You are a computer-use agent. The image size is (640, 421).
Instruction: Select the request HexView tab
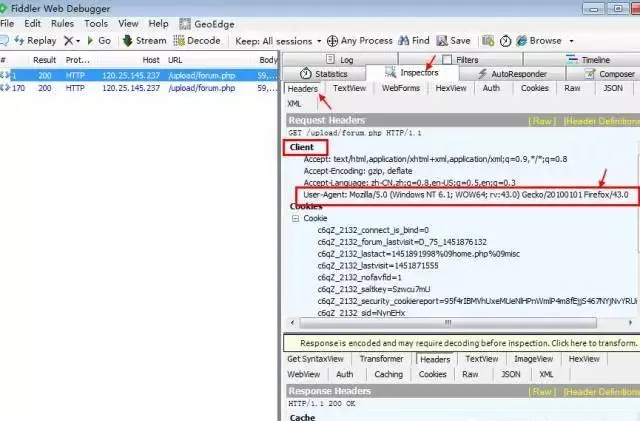coord(451,88)
